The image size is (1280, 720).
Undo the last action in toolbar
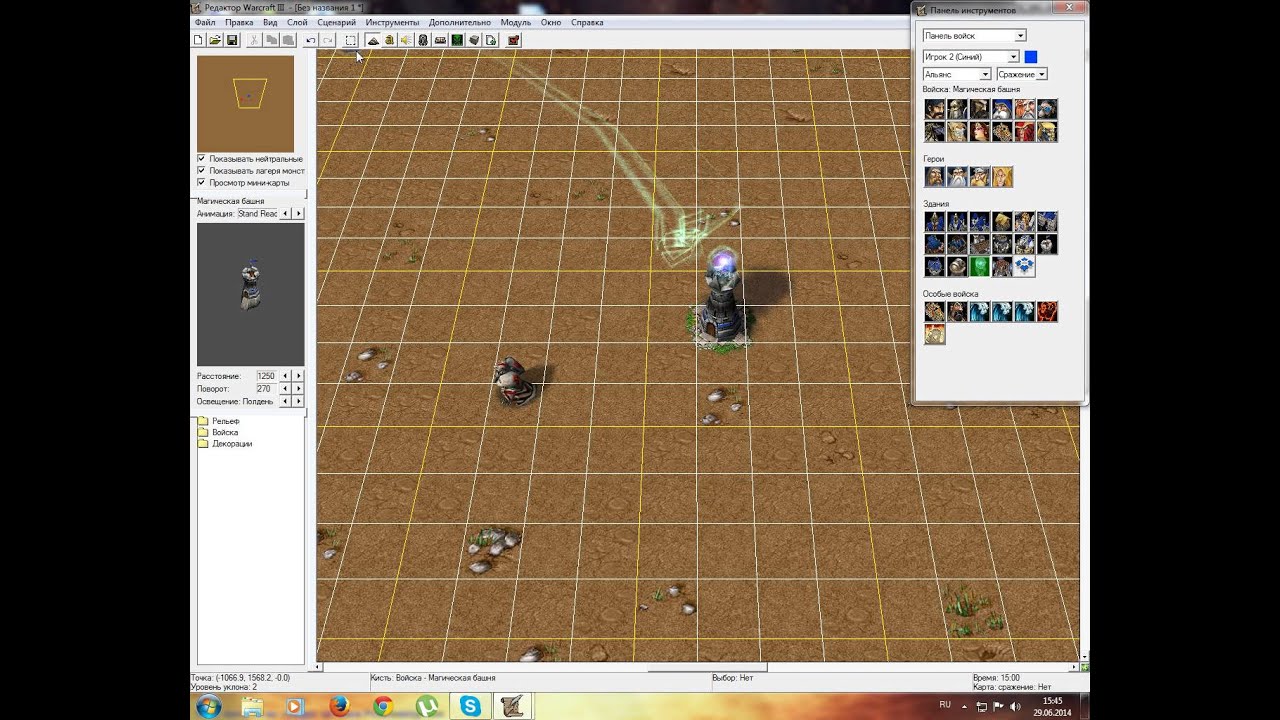pos(311,40)
